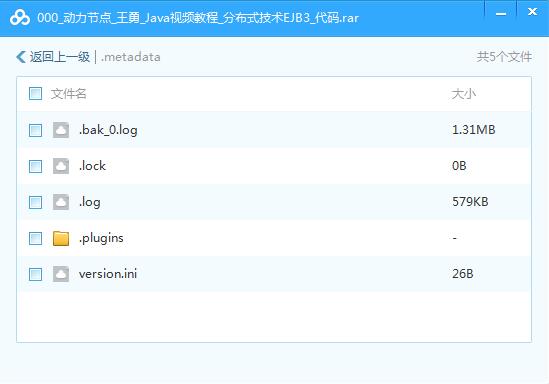Screen dimensions: 549x384
Task: Select the version.ini file name
Action: [x=108, y=274]
